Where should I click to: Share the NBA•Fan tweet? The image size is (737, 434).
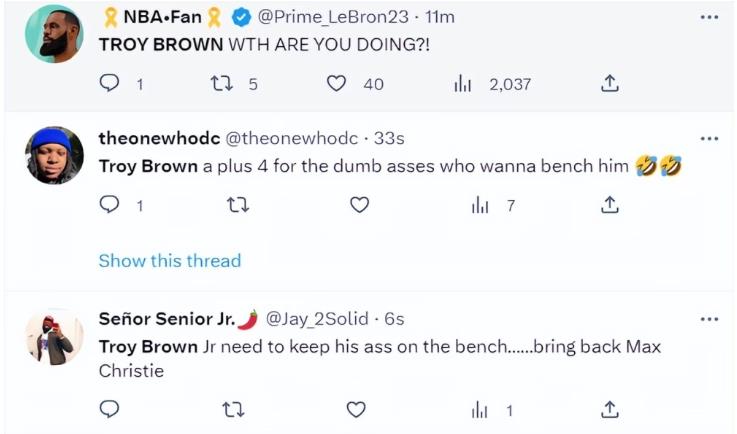coord(609,85)
